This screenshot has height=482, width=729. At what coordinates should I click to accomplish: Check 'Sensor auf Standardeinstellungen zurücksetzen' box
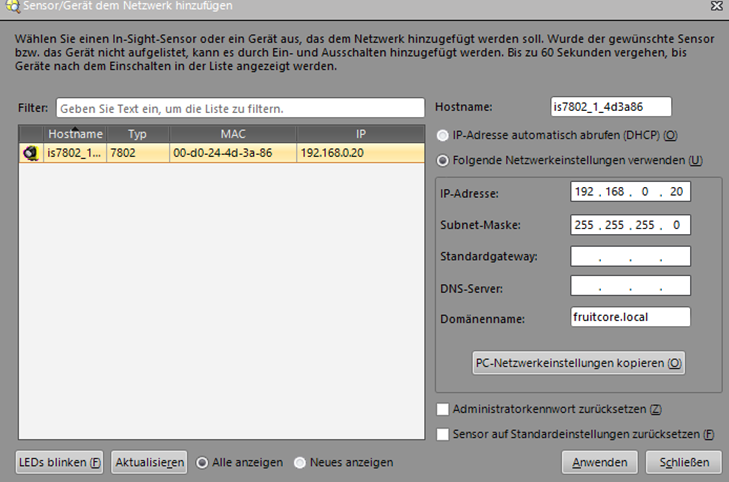(x=443, y=433)
